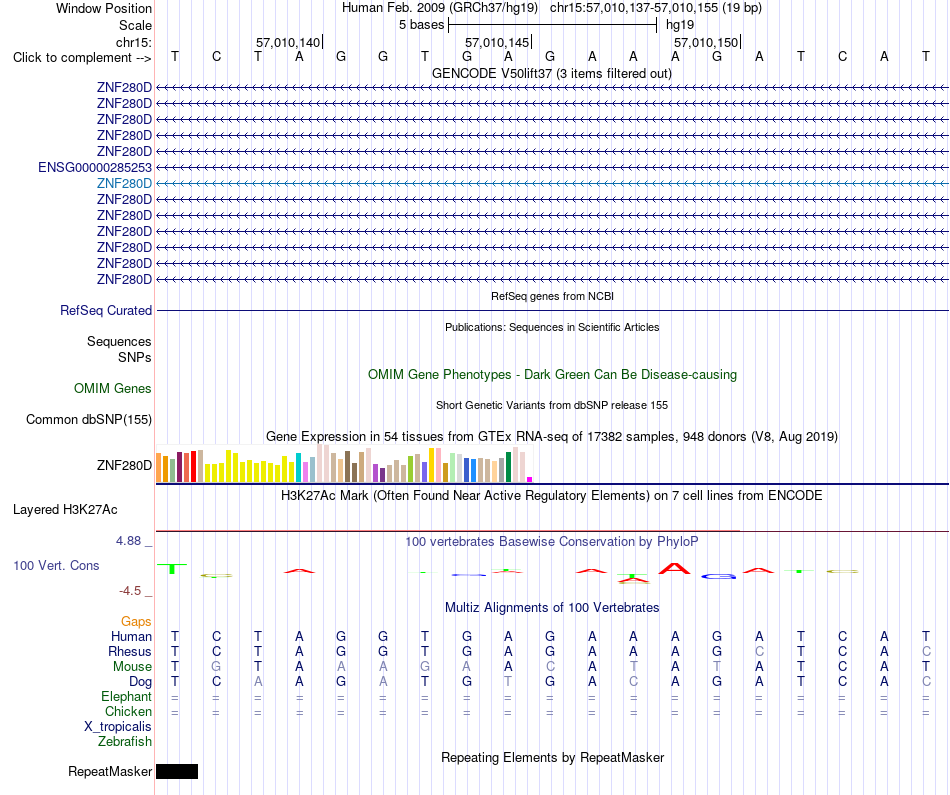This screenshot has height=795, width=950.
Task: Open the OMIM Genes track label
Action: 113,388
